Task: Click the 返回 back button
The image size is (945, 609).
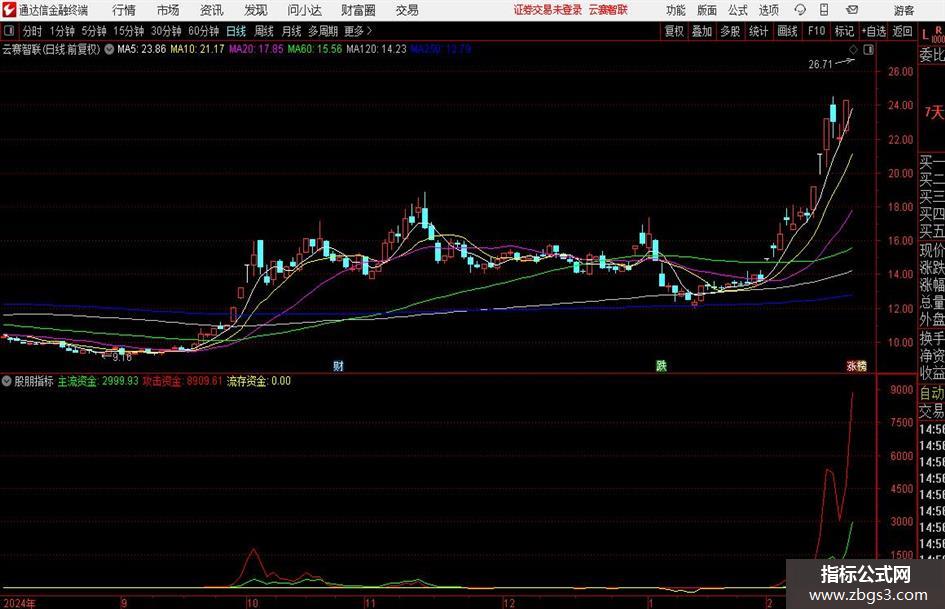Action: (902, 31)
